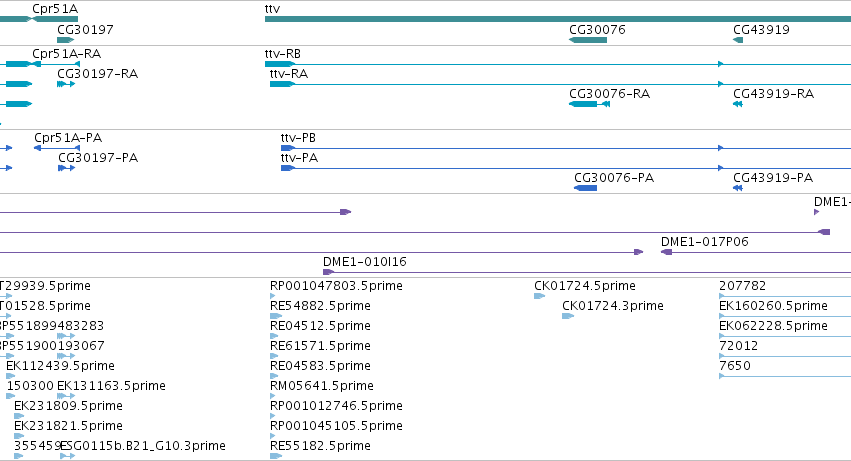Click the CK01724.3prime EST arrow
851x461 pixels.
click(x=568, y=316)
